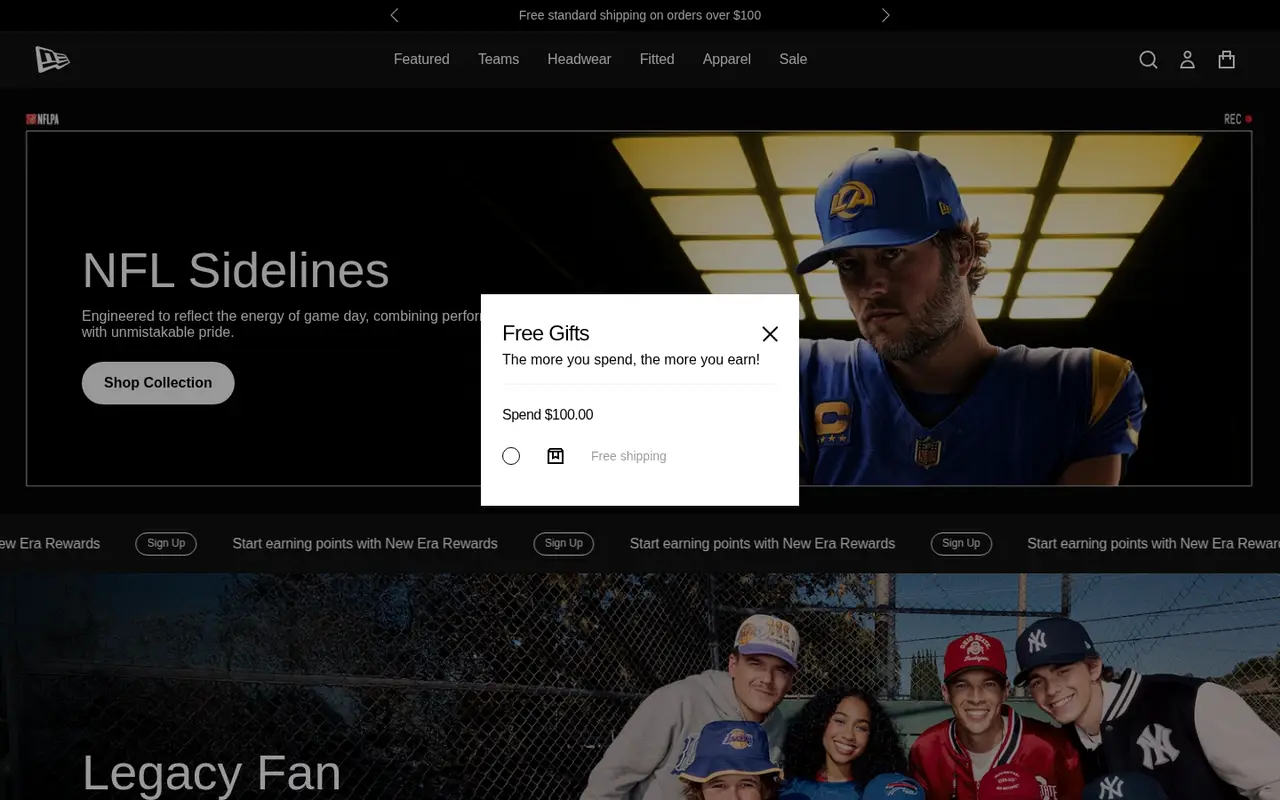Close the Free Gifts popup
This screenshot has height=800, width=1280.
(770, 334)
